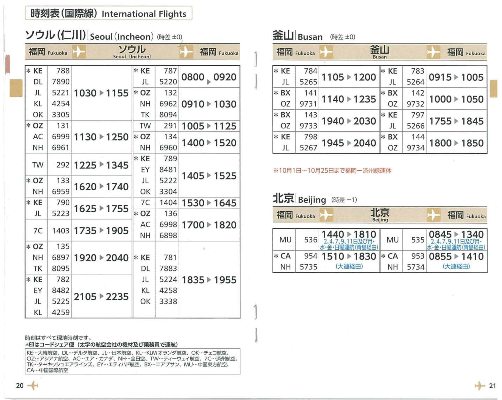Click the second airplane icon in the Busan table header
Screen dimensions: 502x400
click(x=433, y=52)
